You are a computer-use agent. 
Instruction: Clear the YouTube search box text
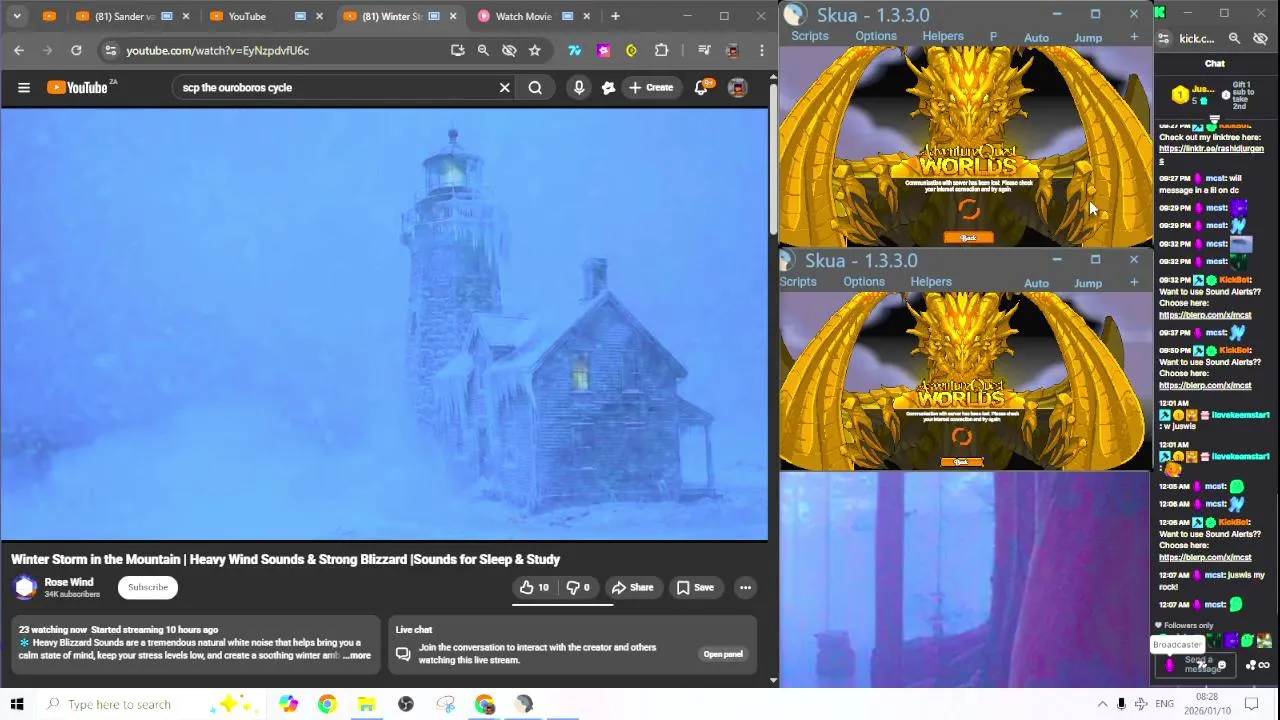[505, 88]
